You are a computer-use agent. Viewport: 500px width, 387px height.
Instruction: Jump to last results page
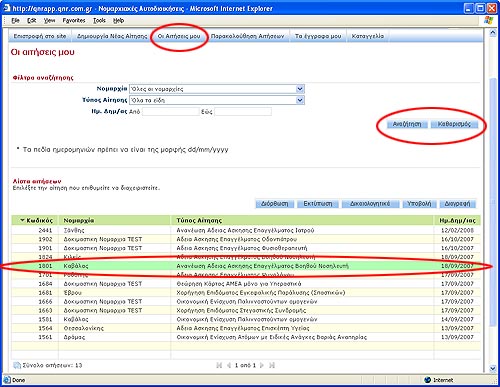pos(272,365)
